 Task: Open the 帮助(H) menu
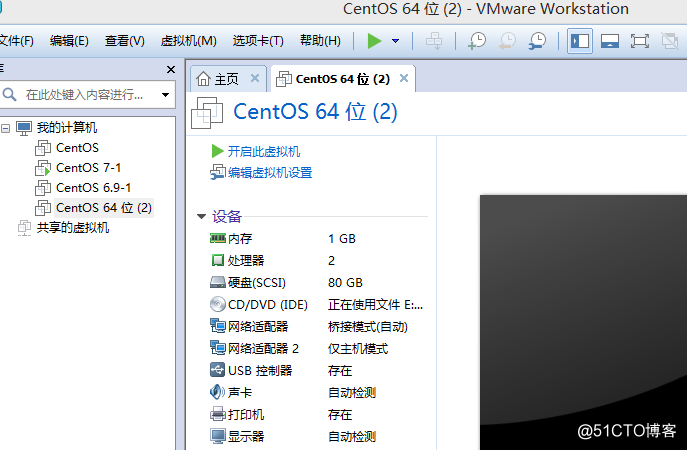point(320,41)
